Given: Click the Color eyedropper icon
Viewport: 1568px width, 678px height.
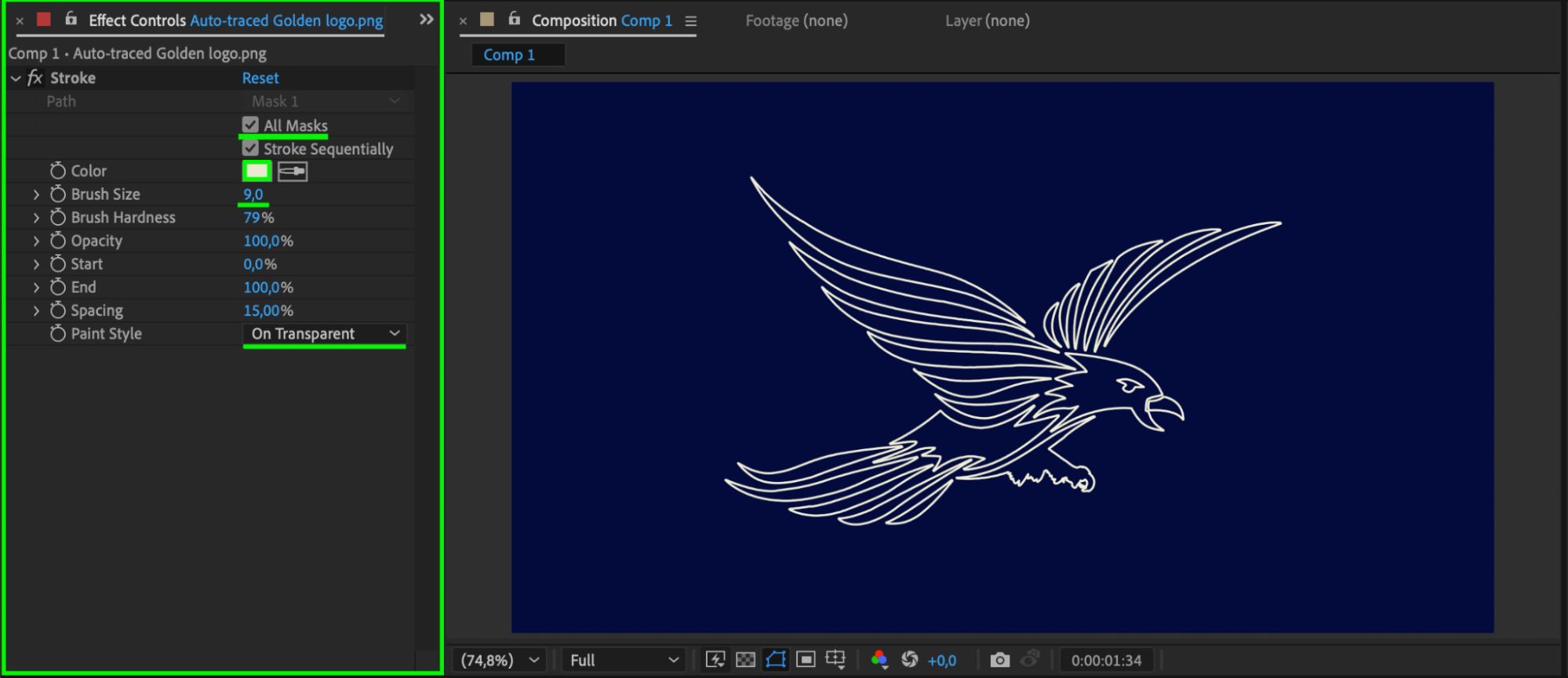Looking at the screenshot, I should click(x=293, y=172).
